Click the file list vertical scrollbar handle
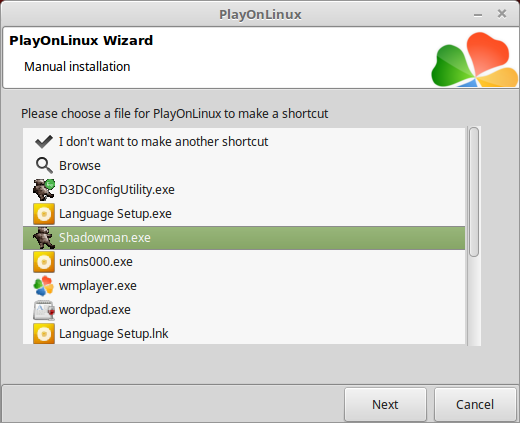 pyautogui.click(x=474, y=192)
